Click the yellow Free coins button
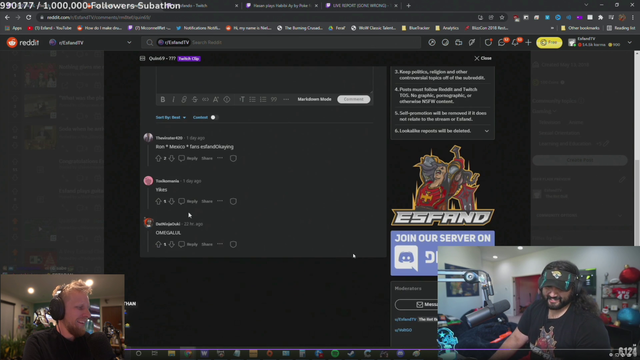 coord(549,42)
